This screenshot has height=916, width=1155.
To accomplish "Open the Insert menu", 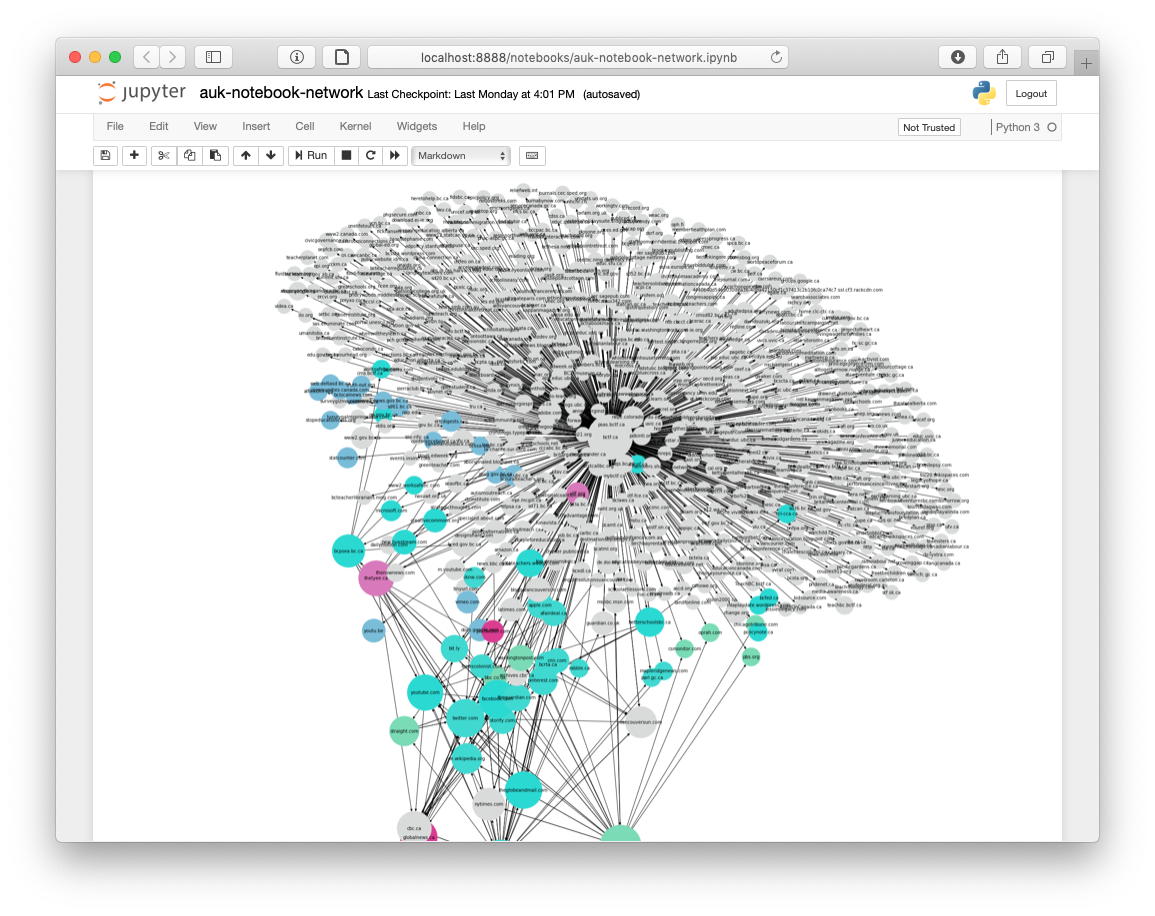I will coord(256,127).
